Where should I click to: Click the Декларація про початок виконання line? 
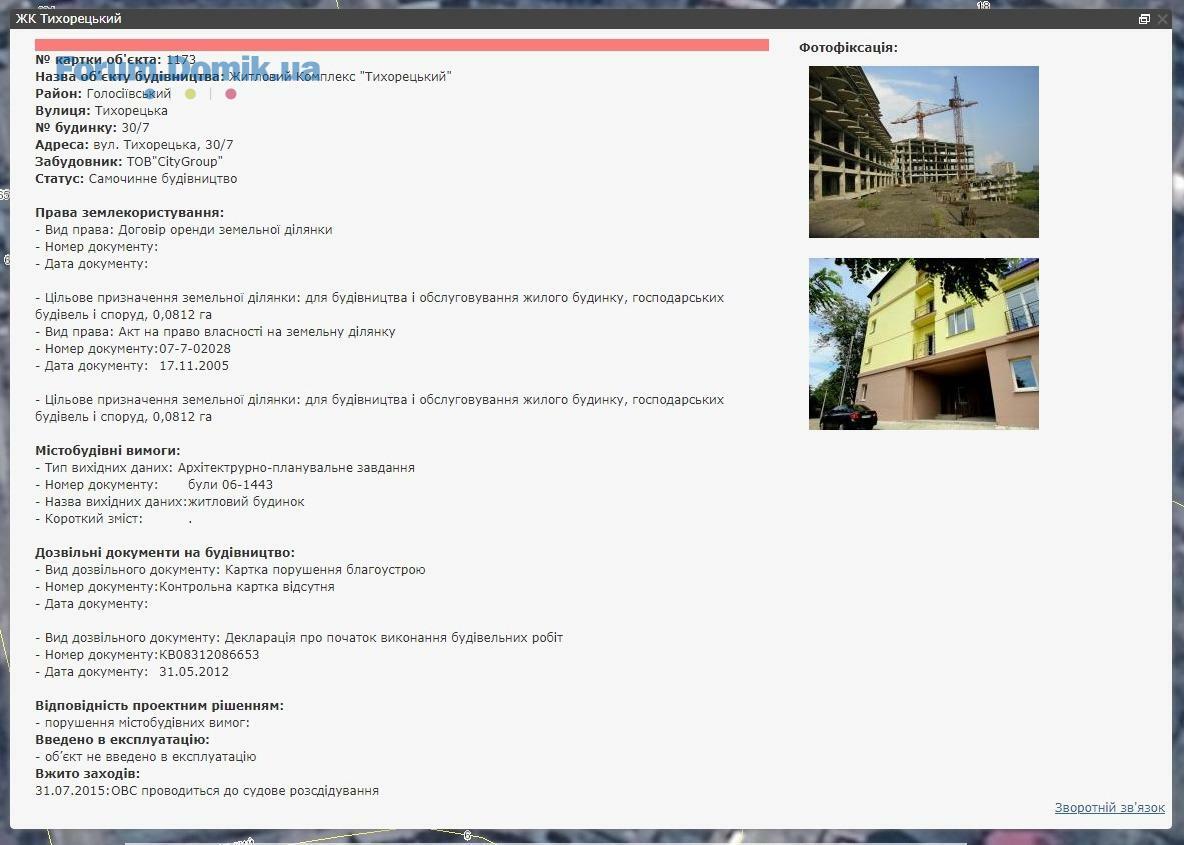(x=299, y=637)
